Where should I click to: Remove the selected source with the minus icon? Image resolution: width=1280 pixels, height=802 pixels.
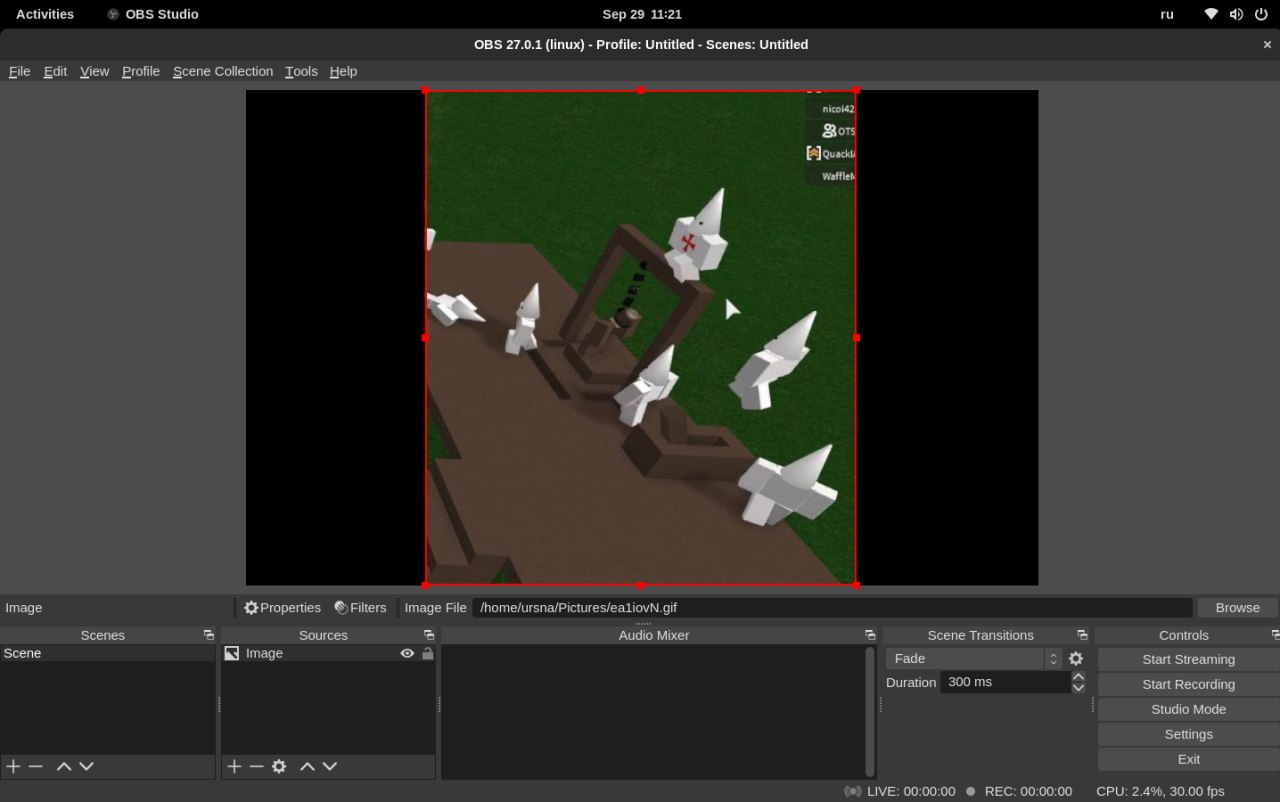[x=256, y=766]
